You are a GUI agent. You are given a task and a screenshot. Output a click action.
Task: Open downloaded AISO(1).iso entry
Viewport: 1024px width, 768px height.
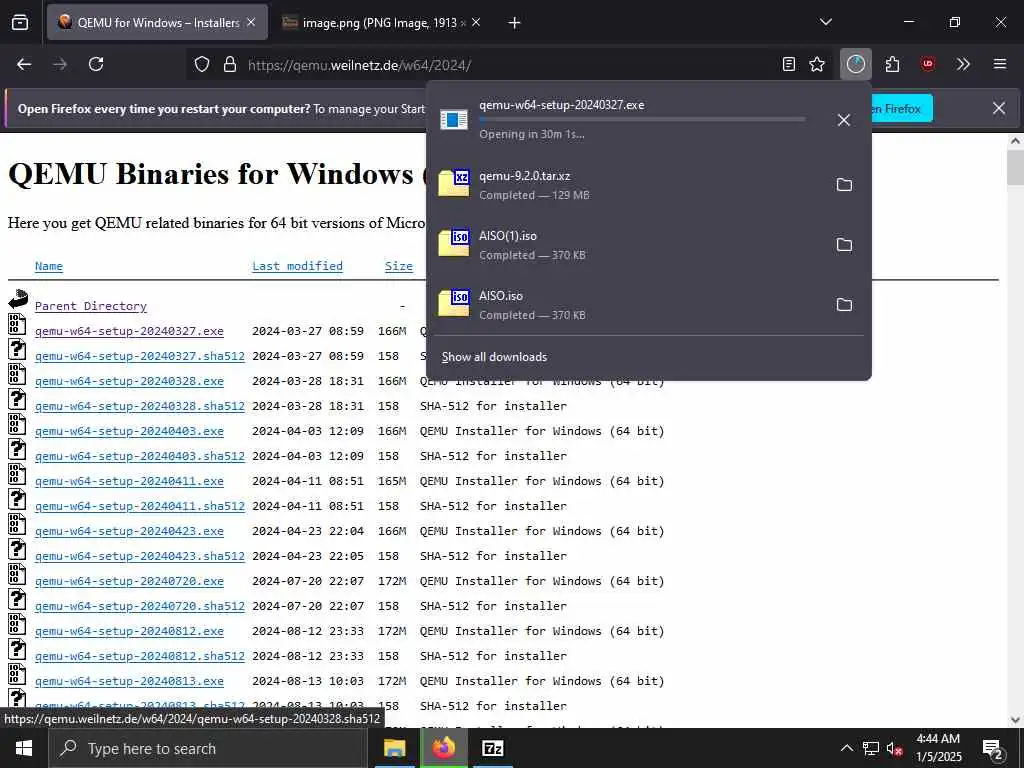pyautogui.click(x=629, y=245)
